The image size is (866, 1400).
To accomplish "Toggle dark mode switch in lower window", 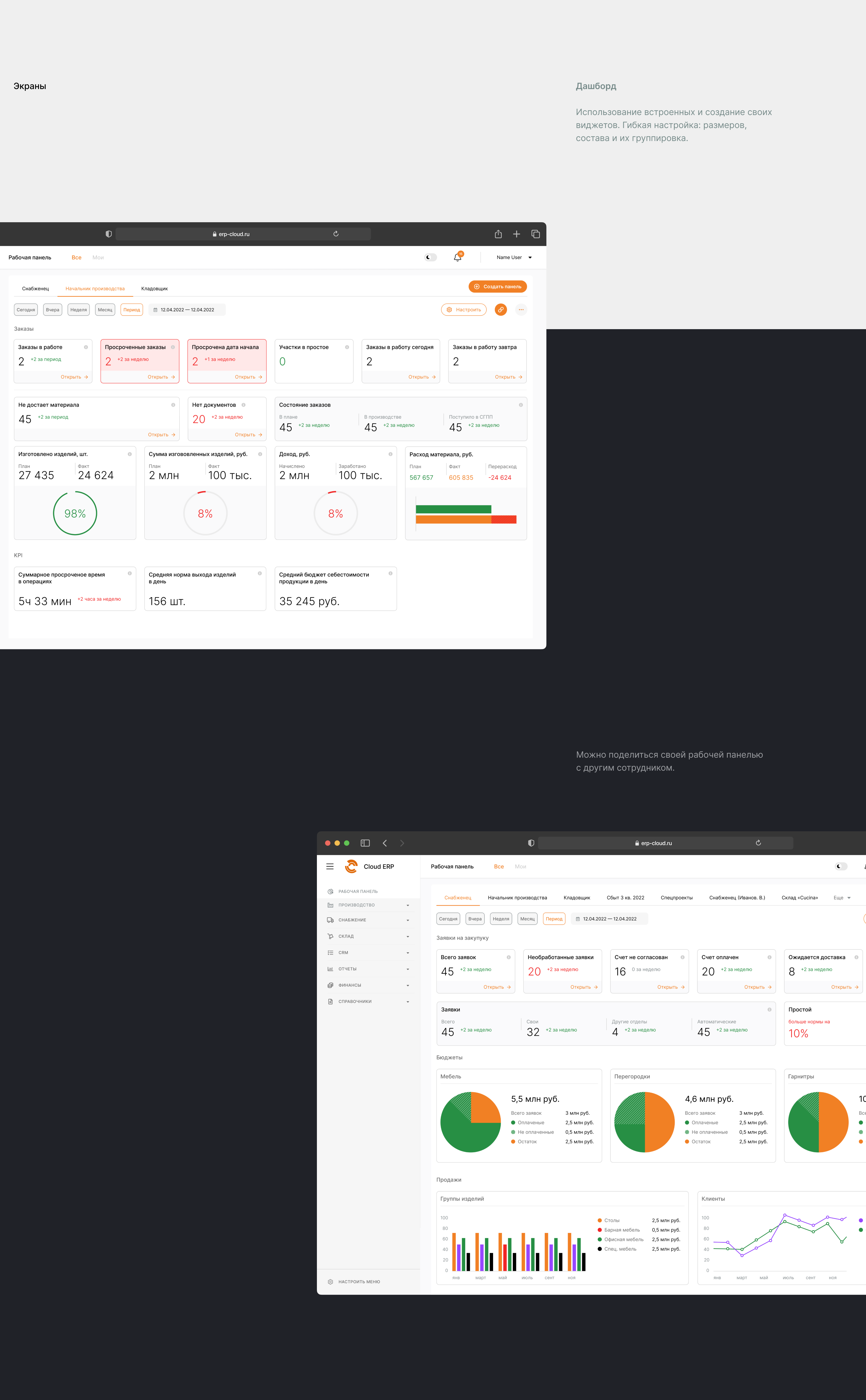I will [841, 867].
